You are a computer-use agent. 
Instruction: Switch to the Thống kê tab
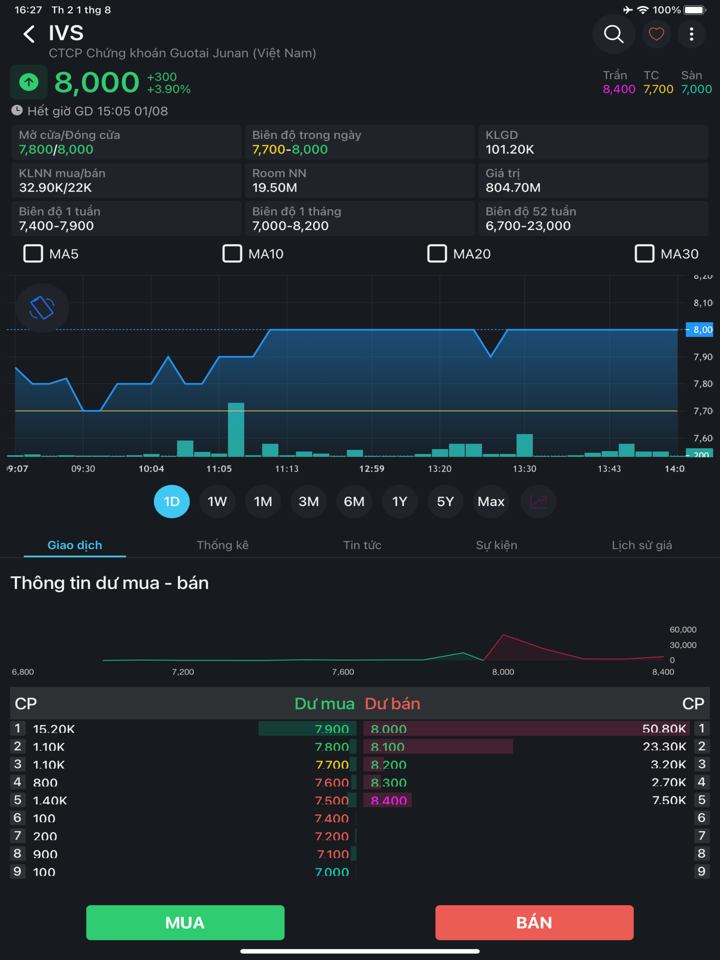pos(222,545)
